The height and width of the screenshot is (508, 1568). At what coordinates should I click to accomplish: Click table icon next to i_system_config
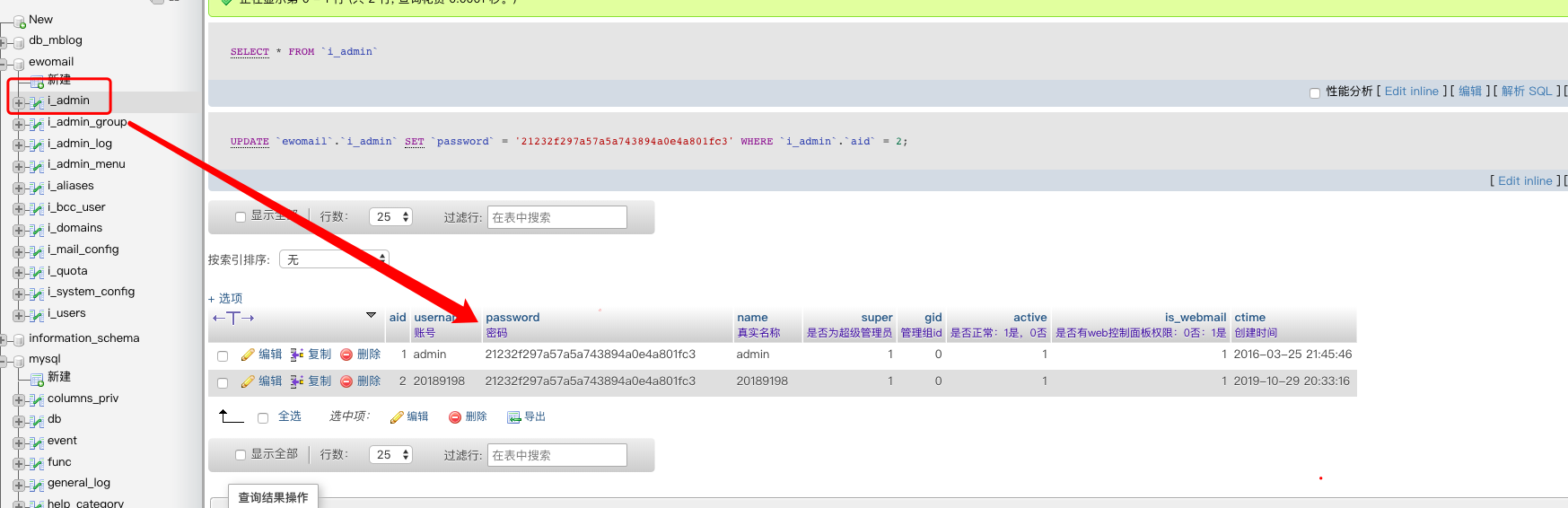[x=37, y=293]
